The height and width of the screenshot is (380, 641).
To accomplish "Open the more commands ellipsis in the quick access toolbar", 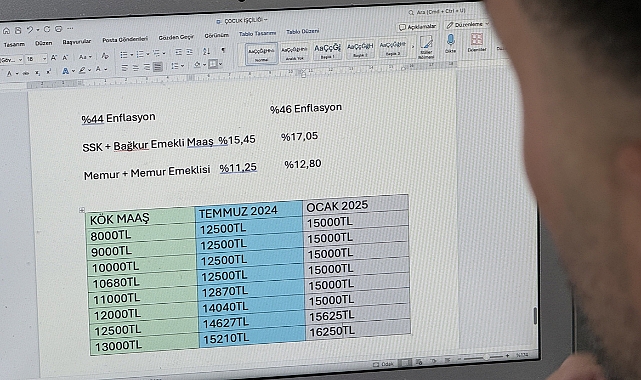I will pyautogui.click(x=70, y=29).
